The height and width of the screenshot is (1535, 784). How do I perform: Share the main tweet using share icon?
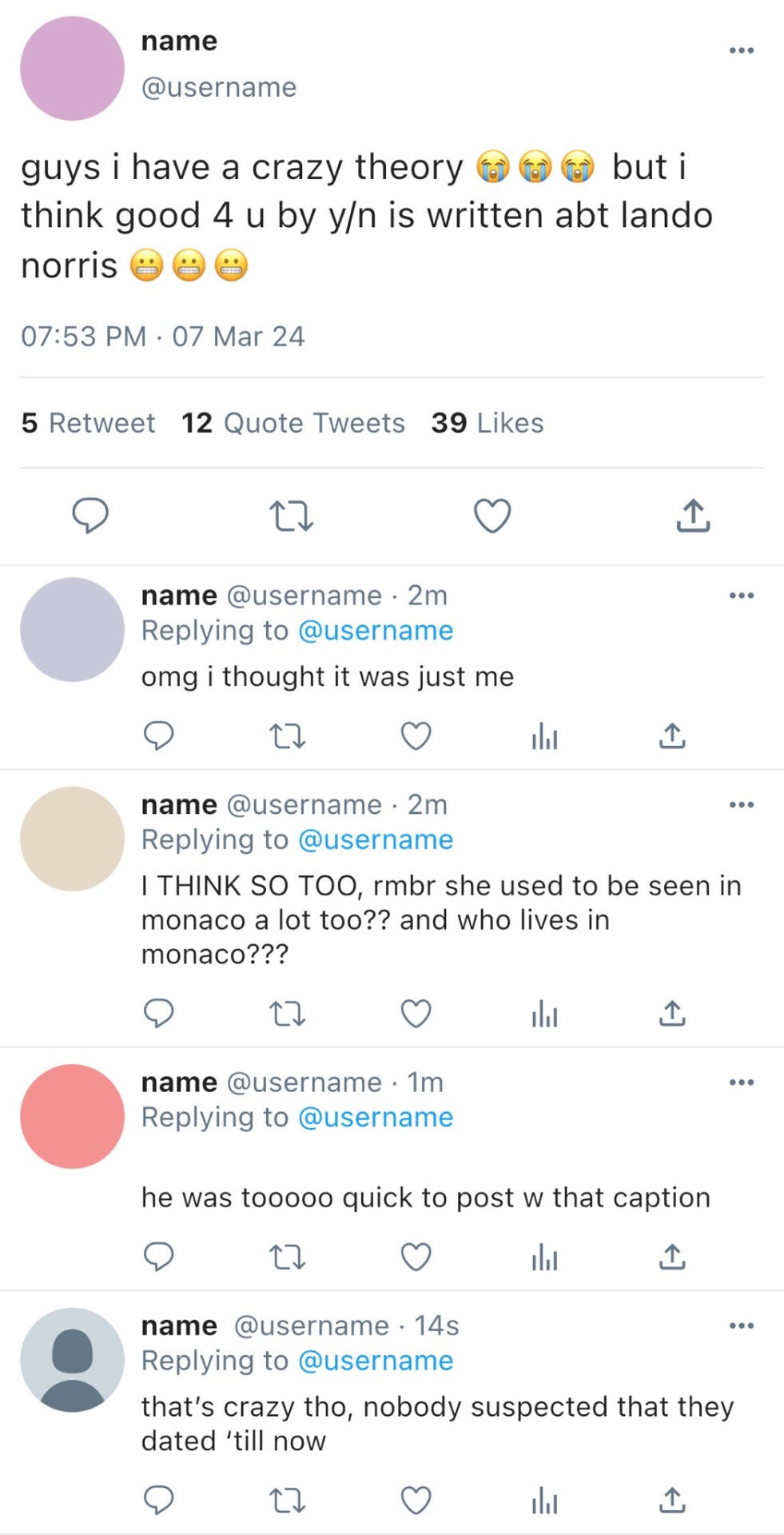[x=693, y=516]
